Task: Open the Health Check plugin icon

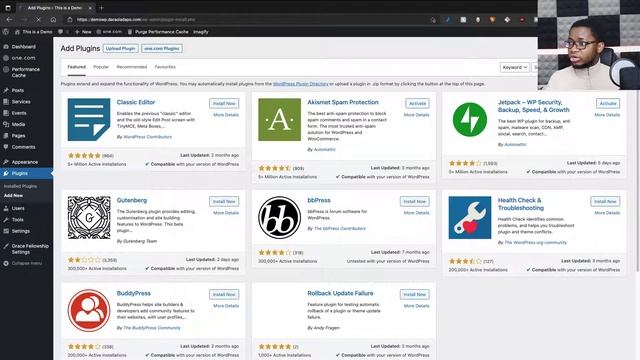Action: 470,218
